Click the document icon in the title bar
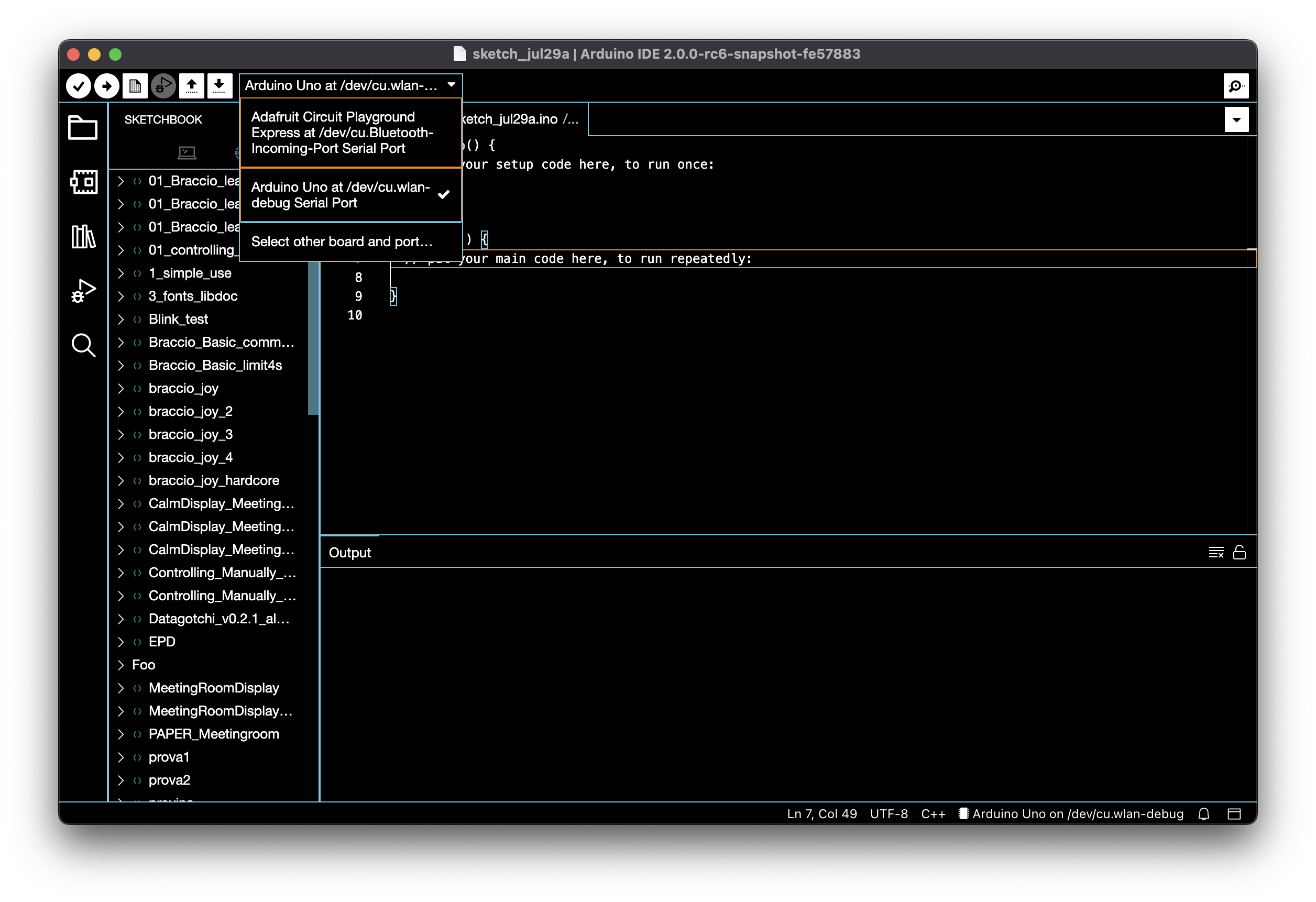Viewport: 1316px width, 902px height. click(459, 54)
